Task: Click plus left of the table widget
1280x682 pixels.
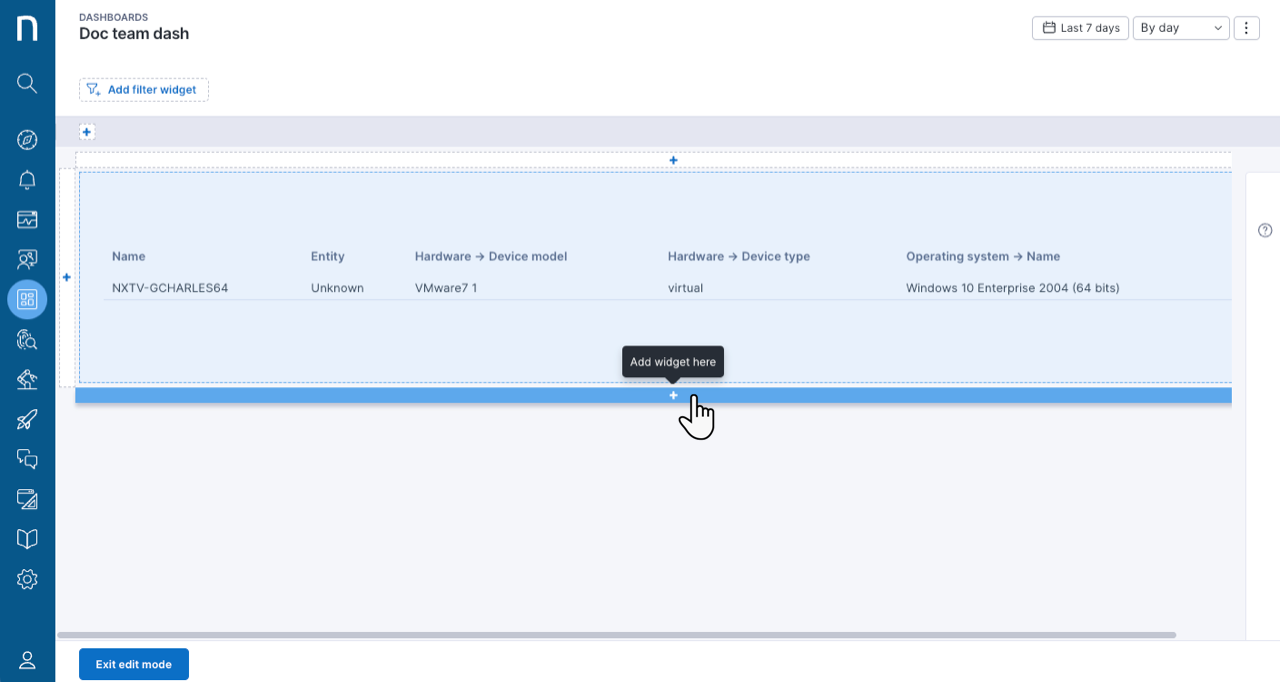Action: point(67,277)
